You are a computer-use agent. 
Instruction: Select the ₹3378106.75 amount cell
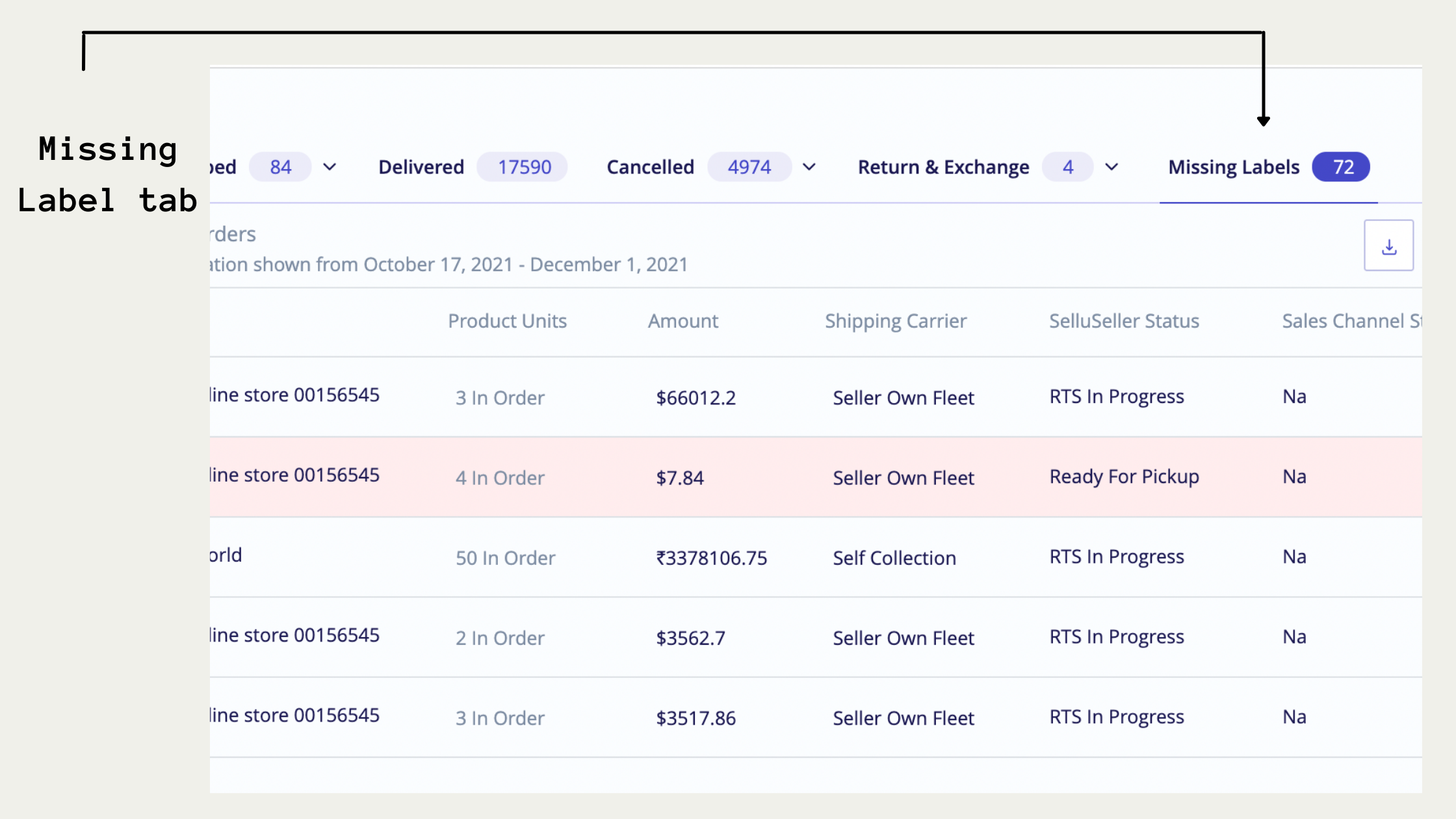(712, 558)
